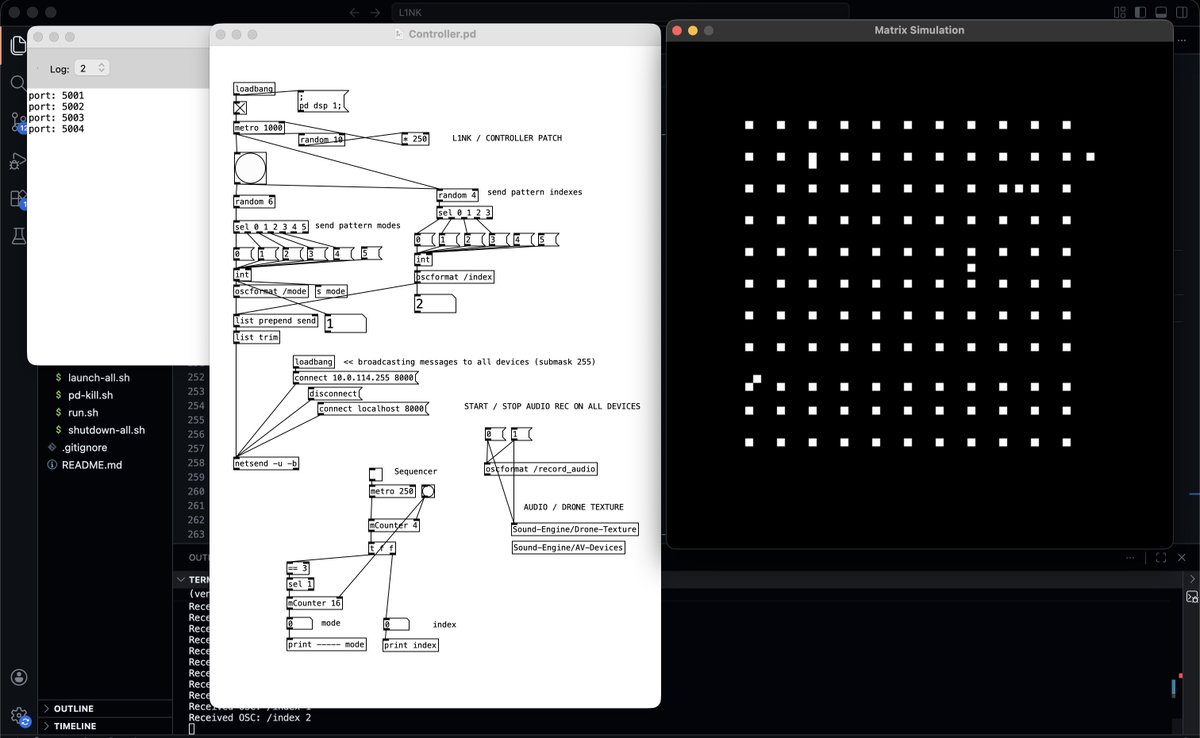Click message box 5 in the pattern indexes row
The height and width of the screenshot is (738, 1200).
click(x=547, y=239)
